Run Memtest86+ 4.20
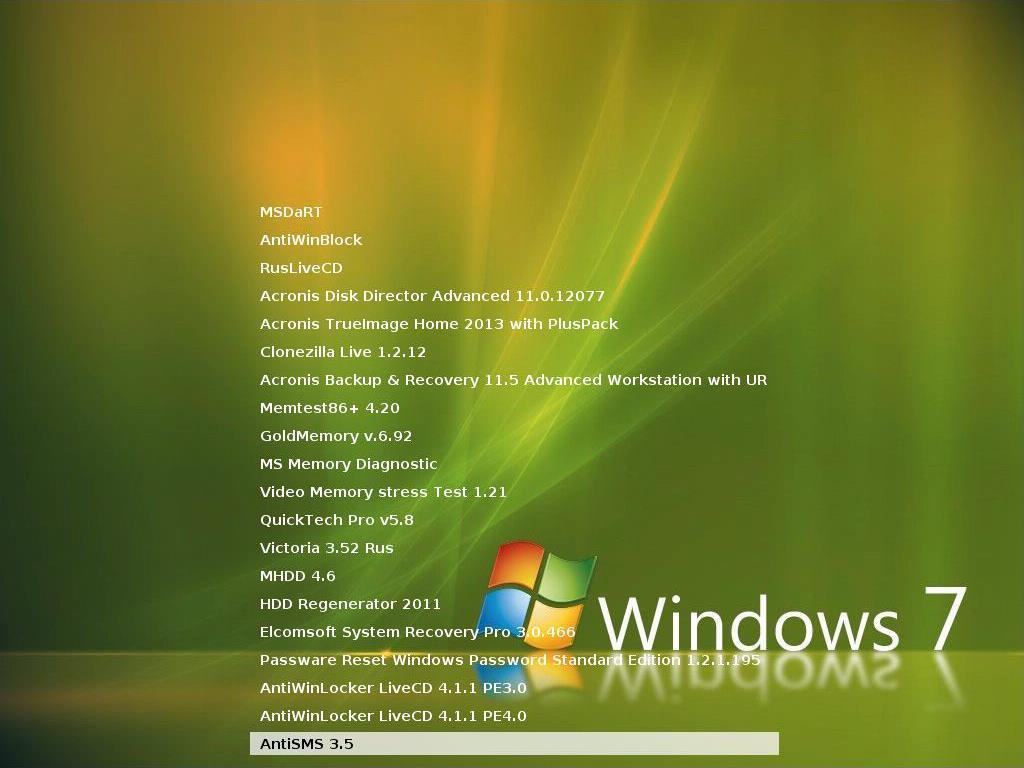Screen dimensions: 1024x768 click(x=330, y=409)
